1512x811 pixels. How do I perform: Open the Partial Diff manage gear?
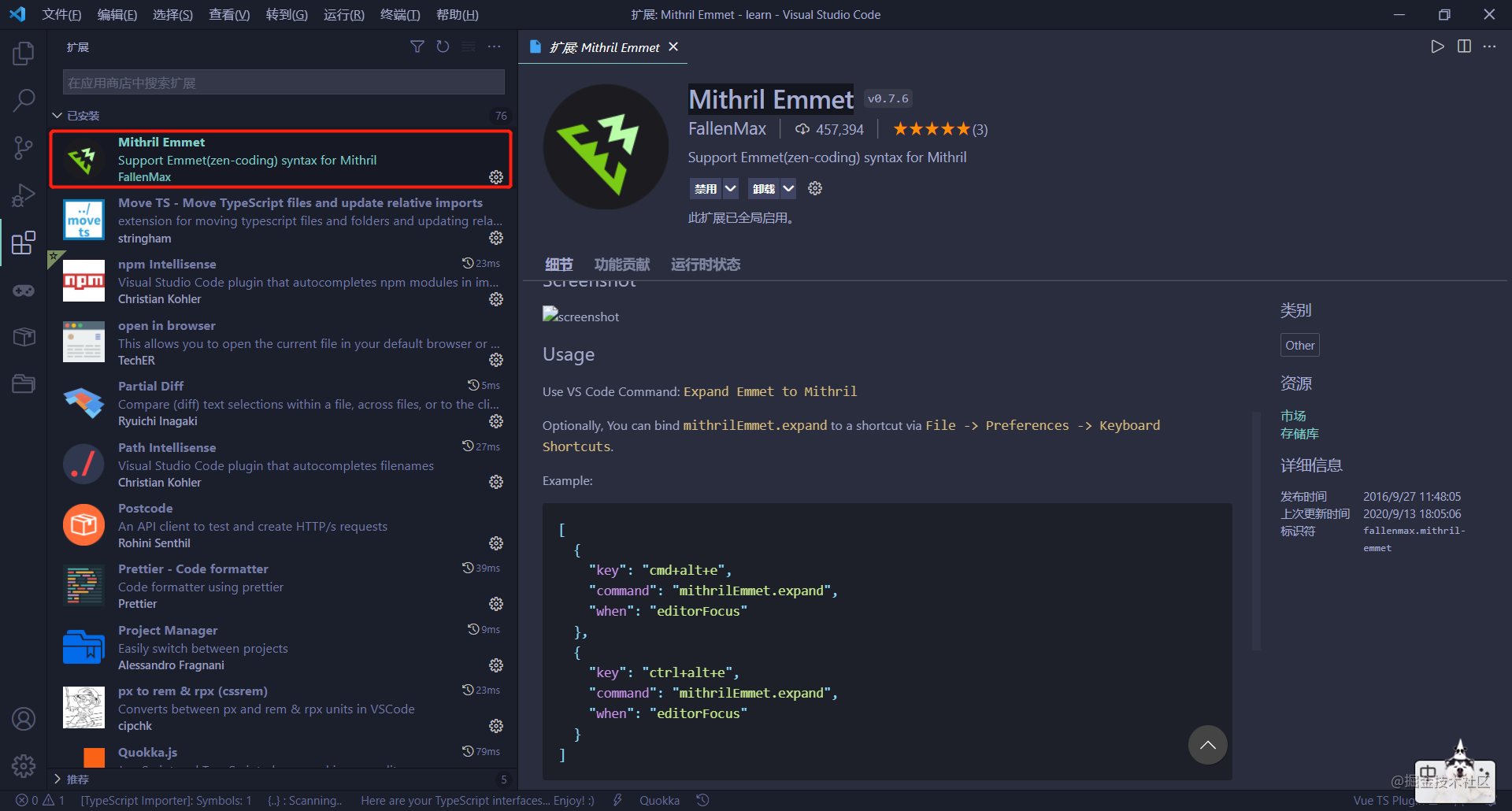pyautogui.click(x=496, y=421)
